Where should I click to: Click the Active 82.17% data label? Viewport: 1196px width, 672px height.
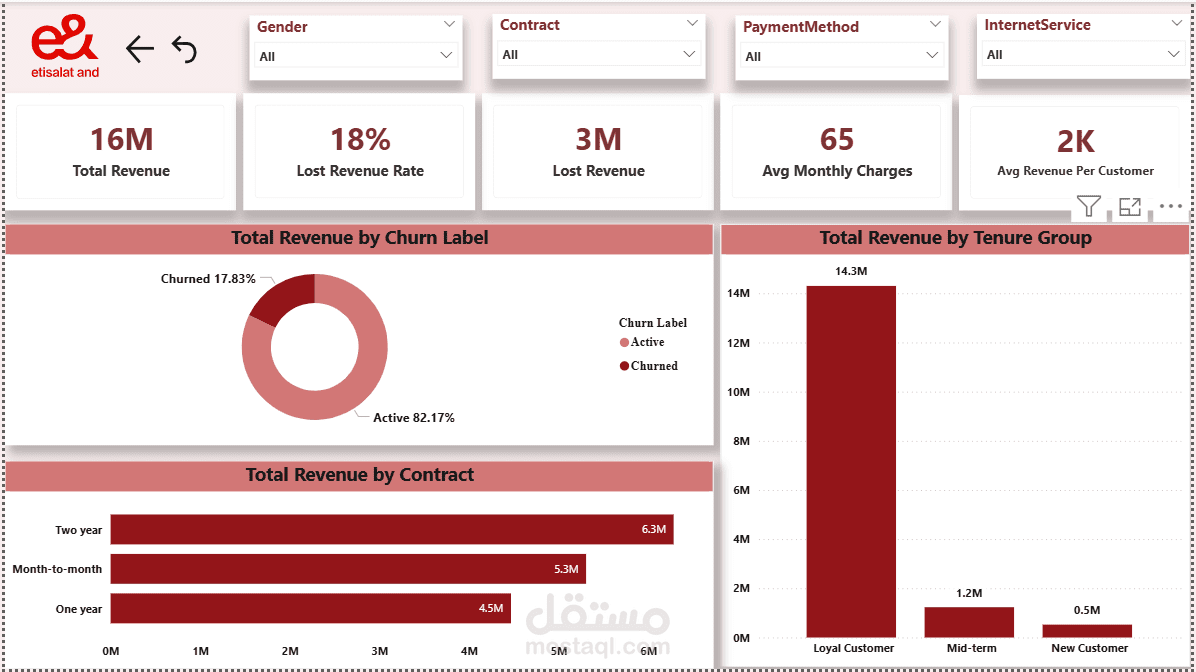tap(413, 418)
